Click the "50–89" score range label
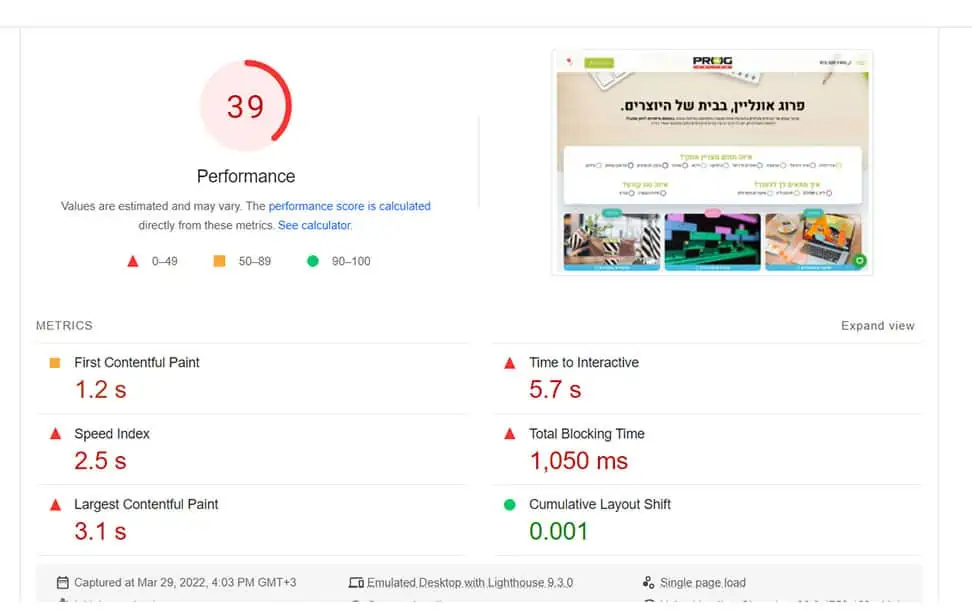 (255, 261)
